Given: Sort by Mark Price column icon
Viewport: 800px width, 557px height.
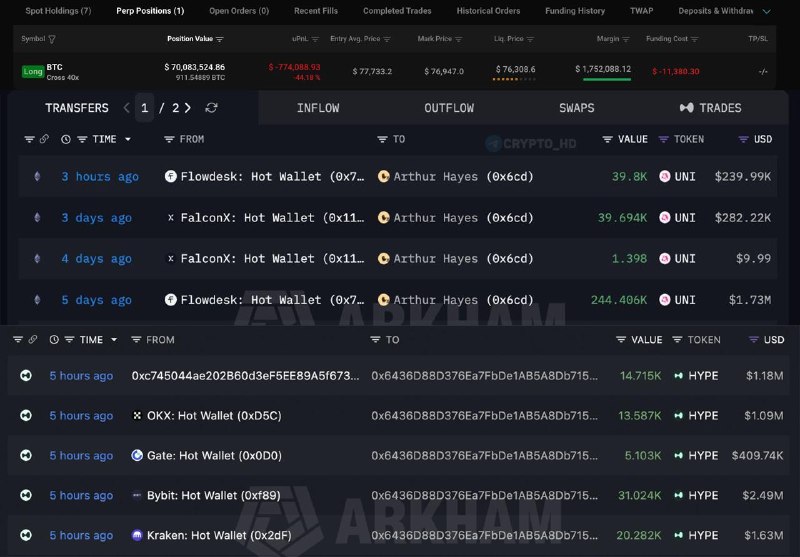Looking at the screenshot, I should point(458,39).
